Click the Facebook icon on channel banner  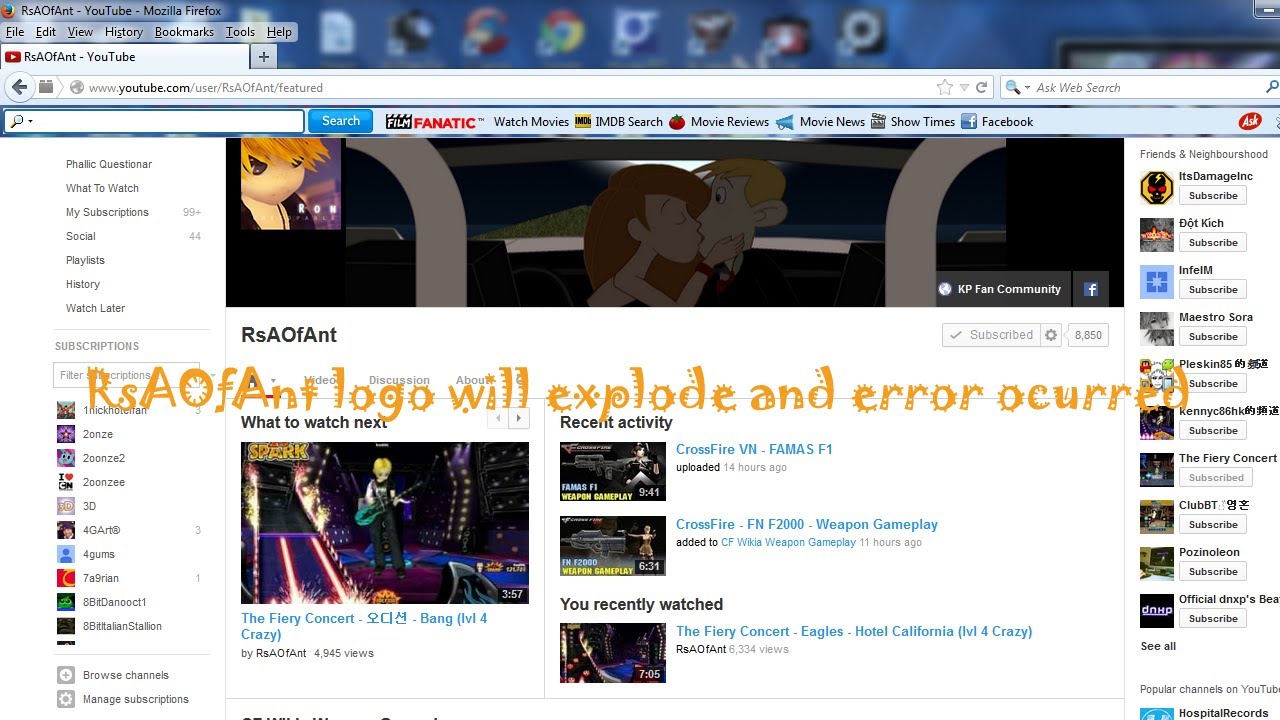pyautogui.click(x=1091, y=289)
